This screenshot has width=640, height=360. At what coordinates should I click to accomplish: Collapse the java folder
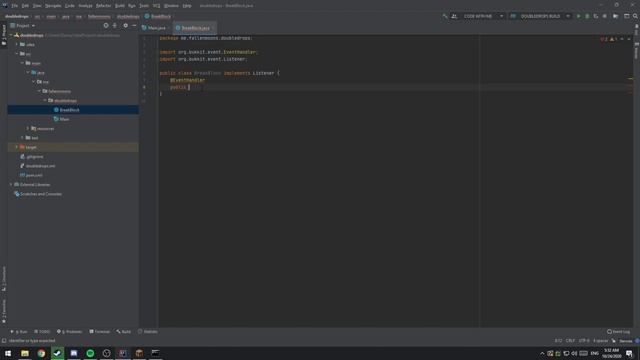coord(28,72)
